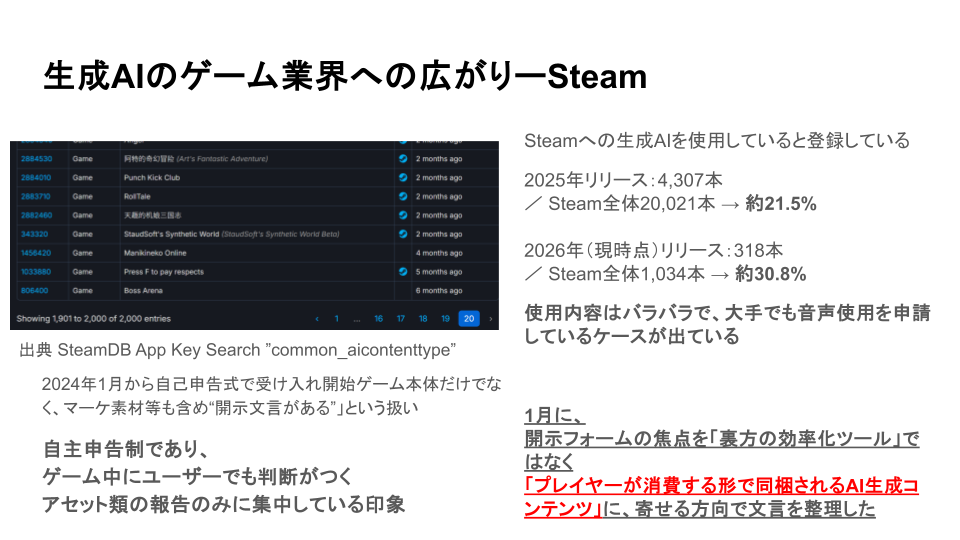
Task: Click 5 months ago timestamp
Action: click(x=439, y=272)
